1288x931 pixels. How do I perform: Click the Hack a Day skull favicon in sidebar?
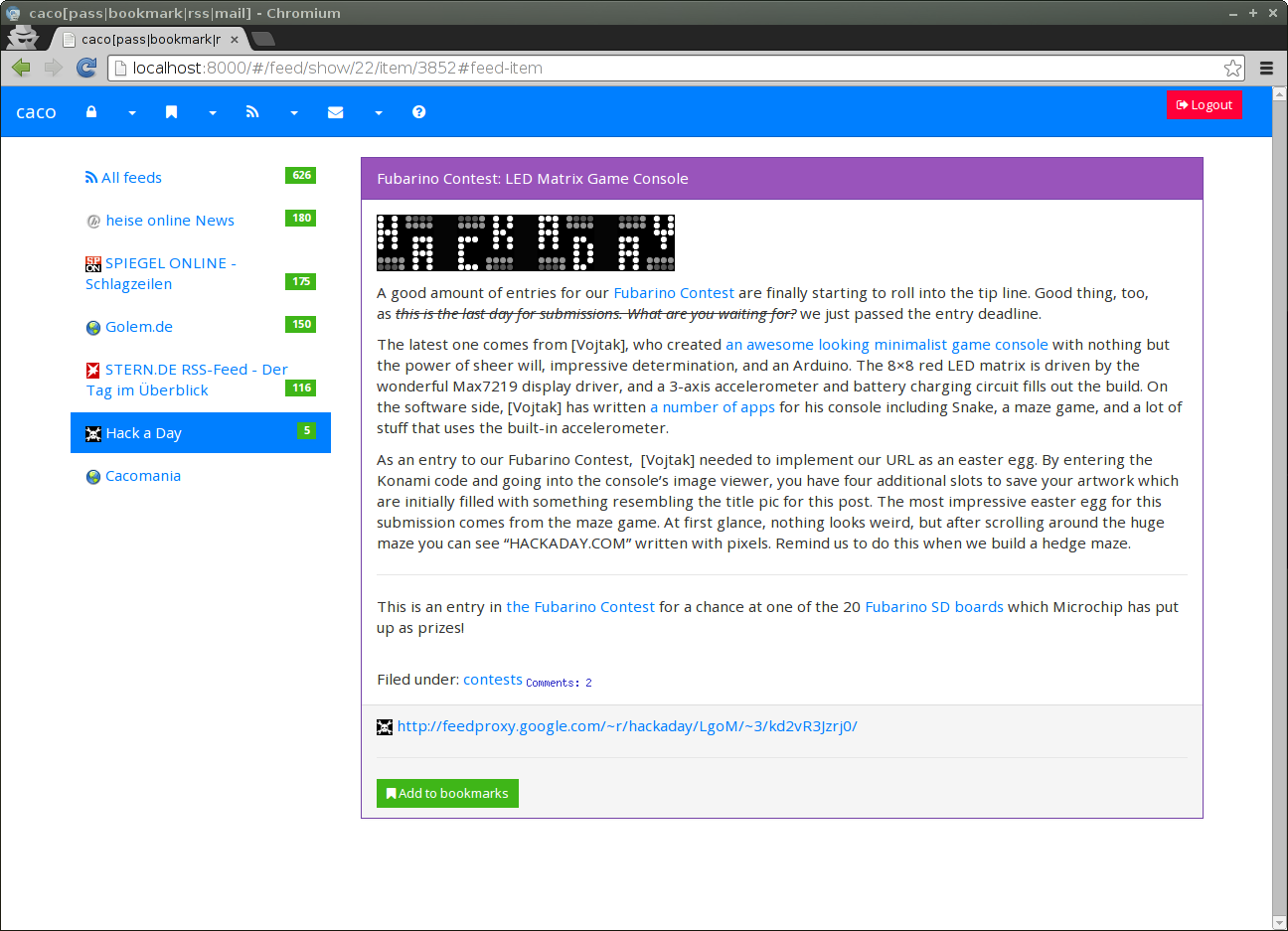[93, 434]
